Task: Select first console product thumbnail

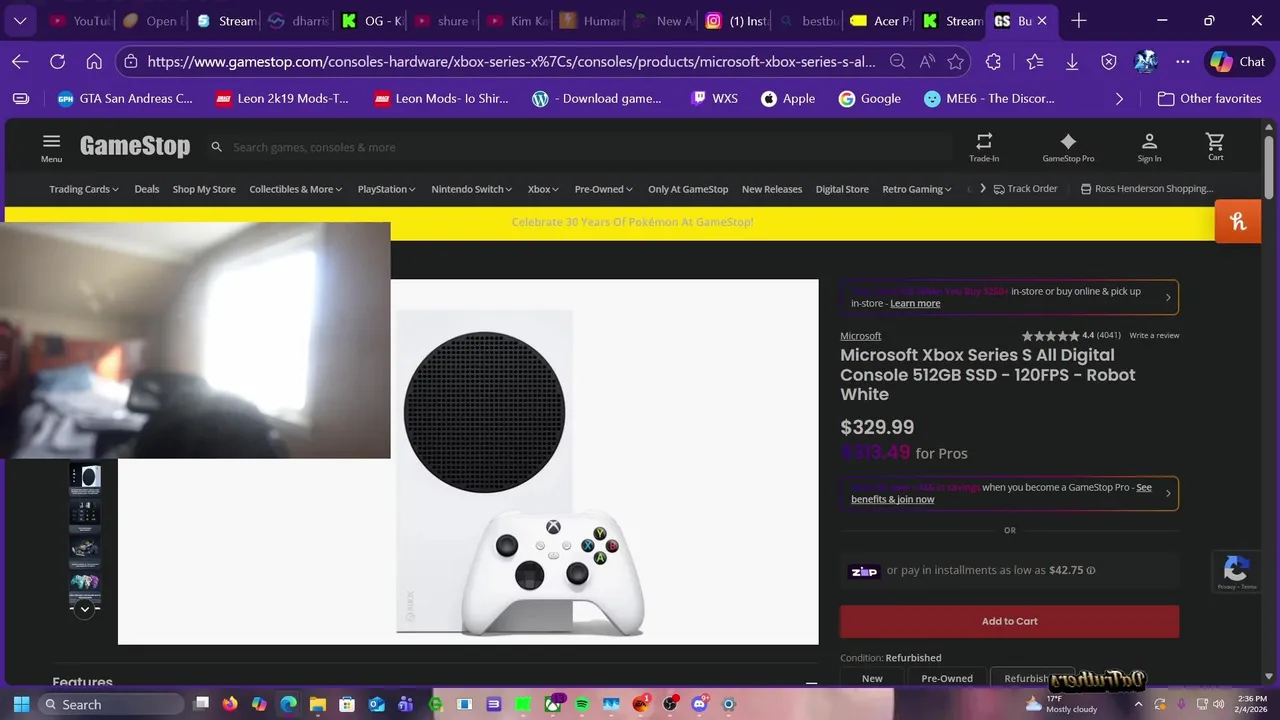Action: click(x=85, y=478)
